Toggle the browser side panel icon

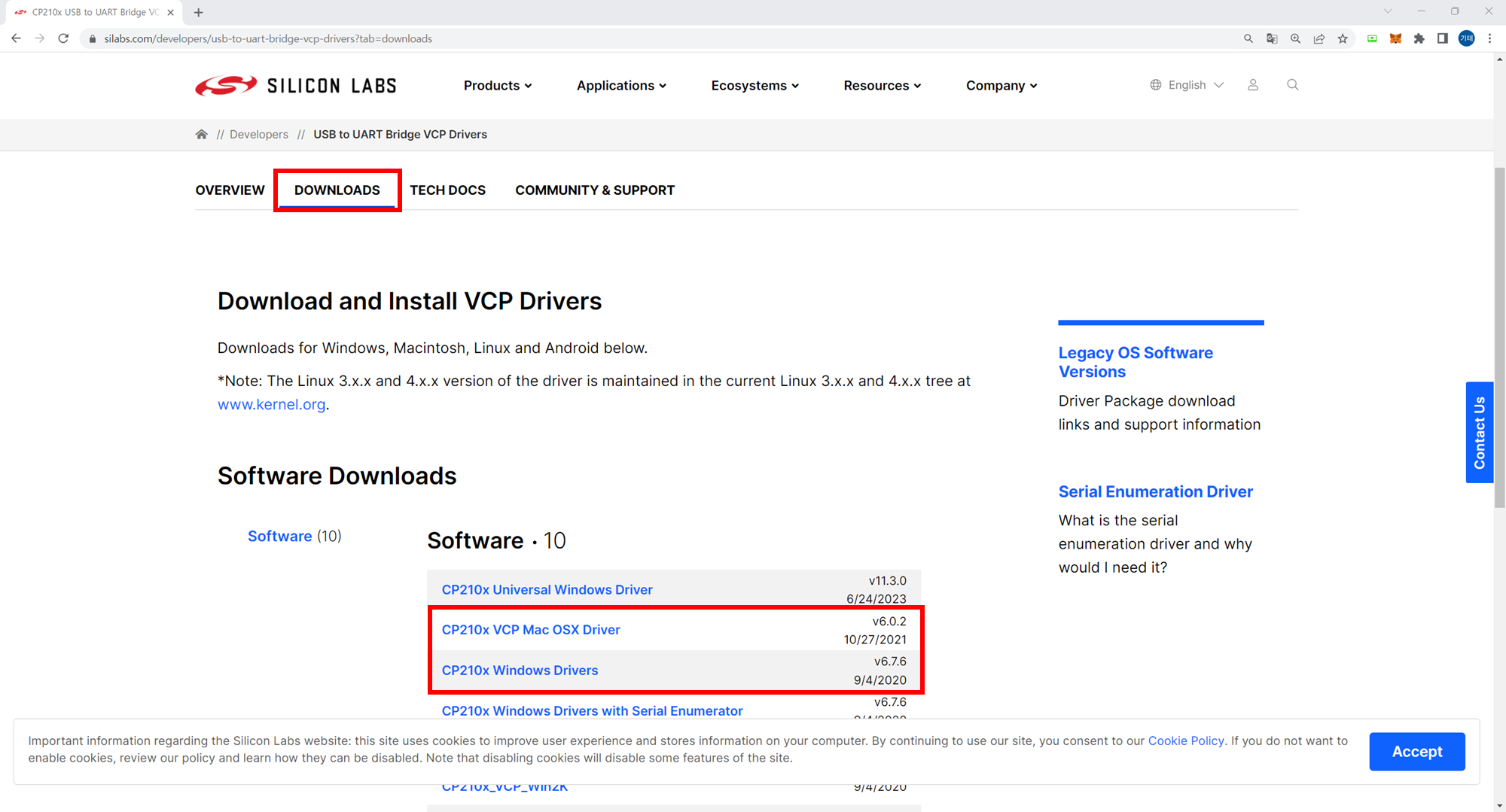click(1443, 38)
